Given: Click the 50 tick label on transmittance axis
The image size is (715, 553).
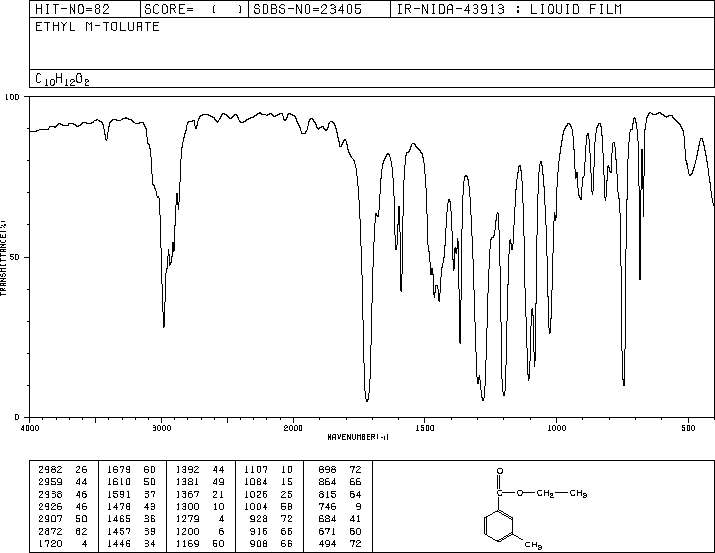Looking at the screenshot, I should [15, 257].
